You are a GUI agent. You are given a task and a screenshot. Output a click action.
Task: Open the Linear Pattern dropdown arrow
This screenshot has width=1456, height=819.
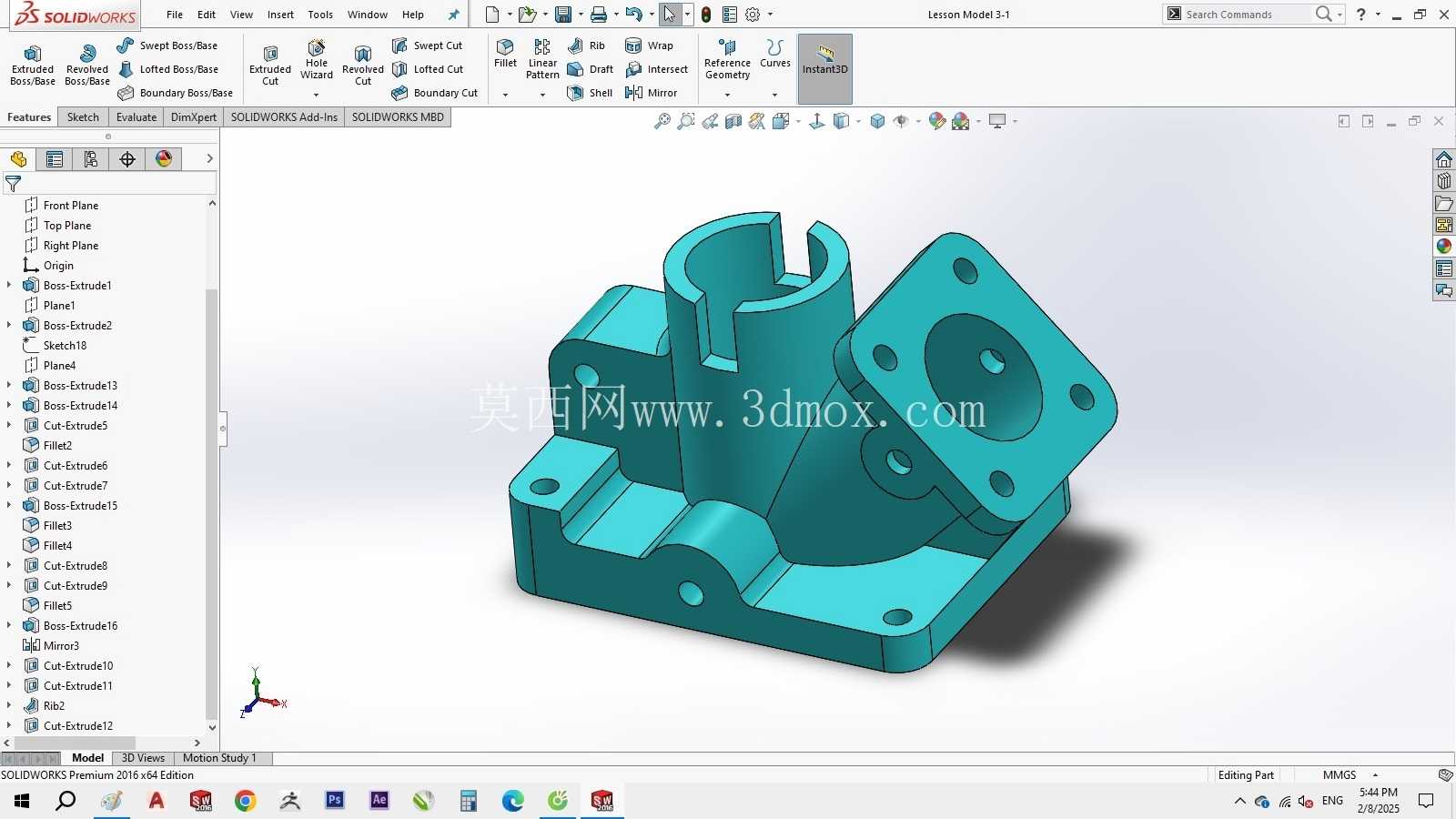pyautogui.click(x=542, y=95)
